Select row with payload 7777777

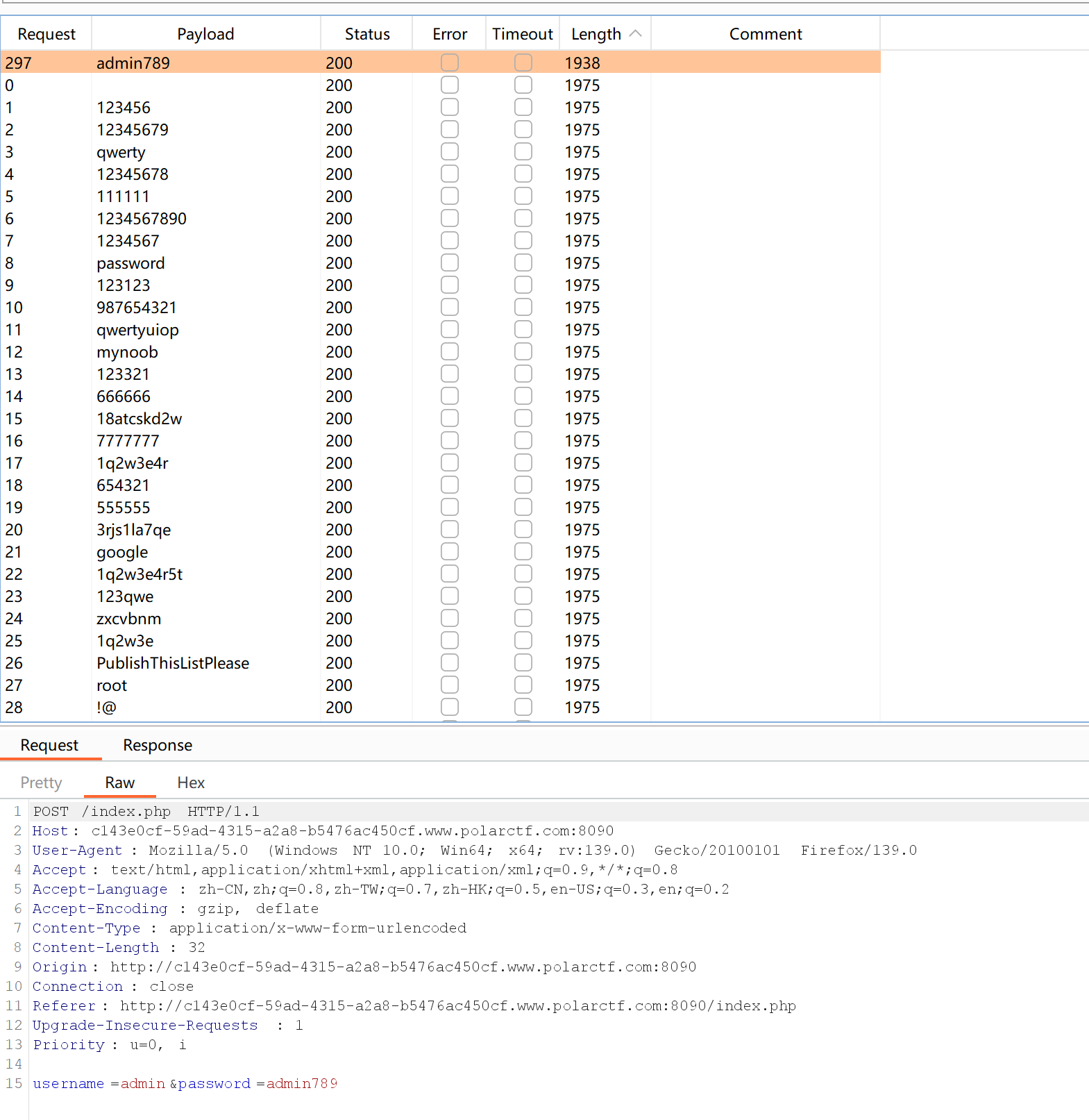click(440, 440)
